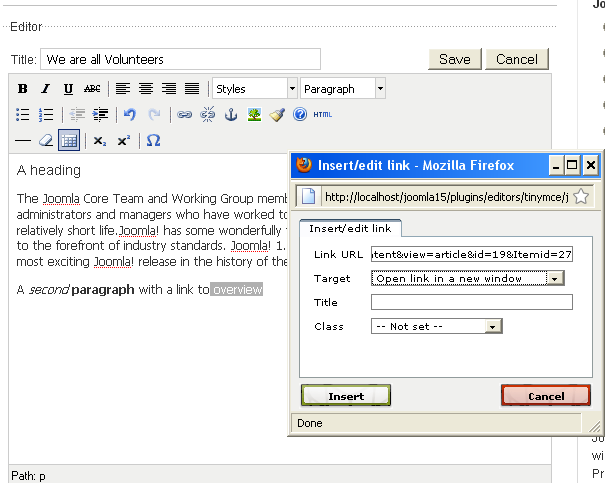
Task: Open the HTML source editor
Action: coord(322,115)
